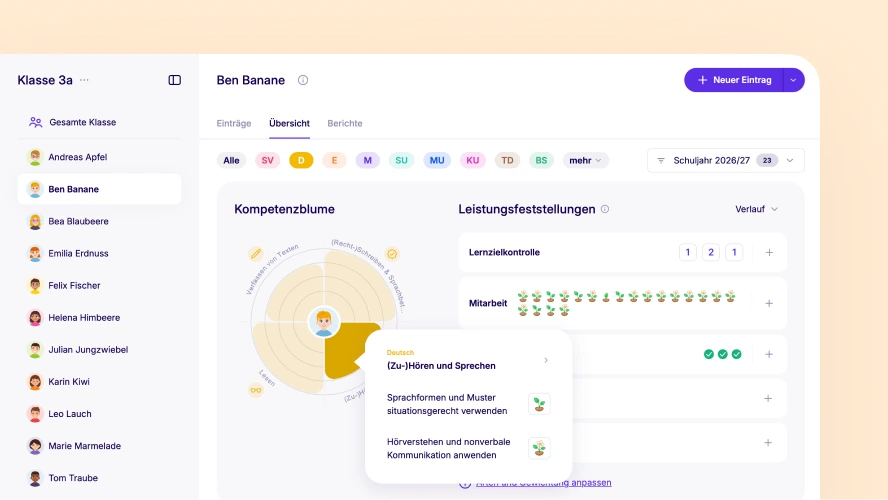Click the three dots next to Klasse 3a
The image size is (888, 500).
(84, 80)
